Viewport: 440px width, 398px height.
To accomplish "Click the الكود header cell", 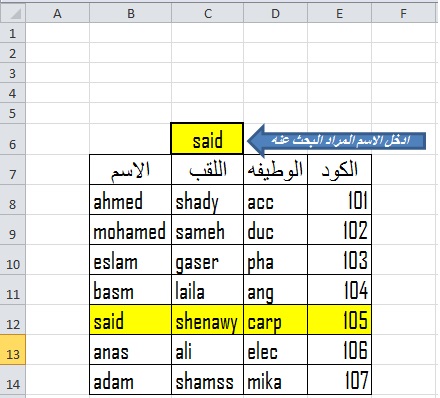I will [339, 170].
